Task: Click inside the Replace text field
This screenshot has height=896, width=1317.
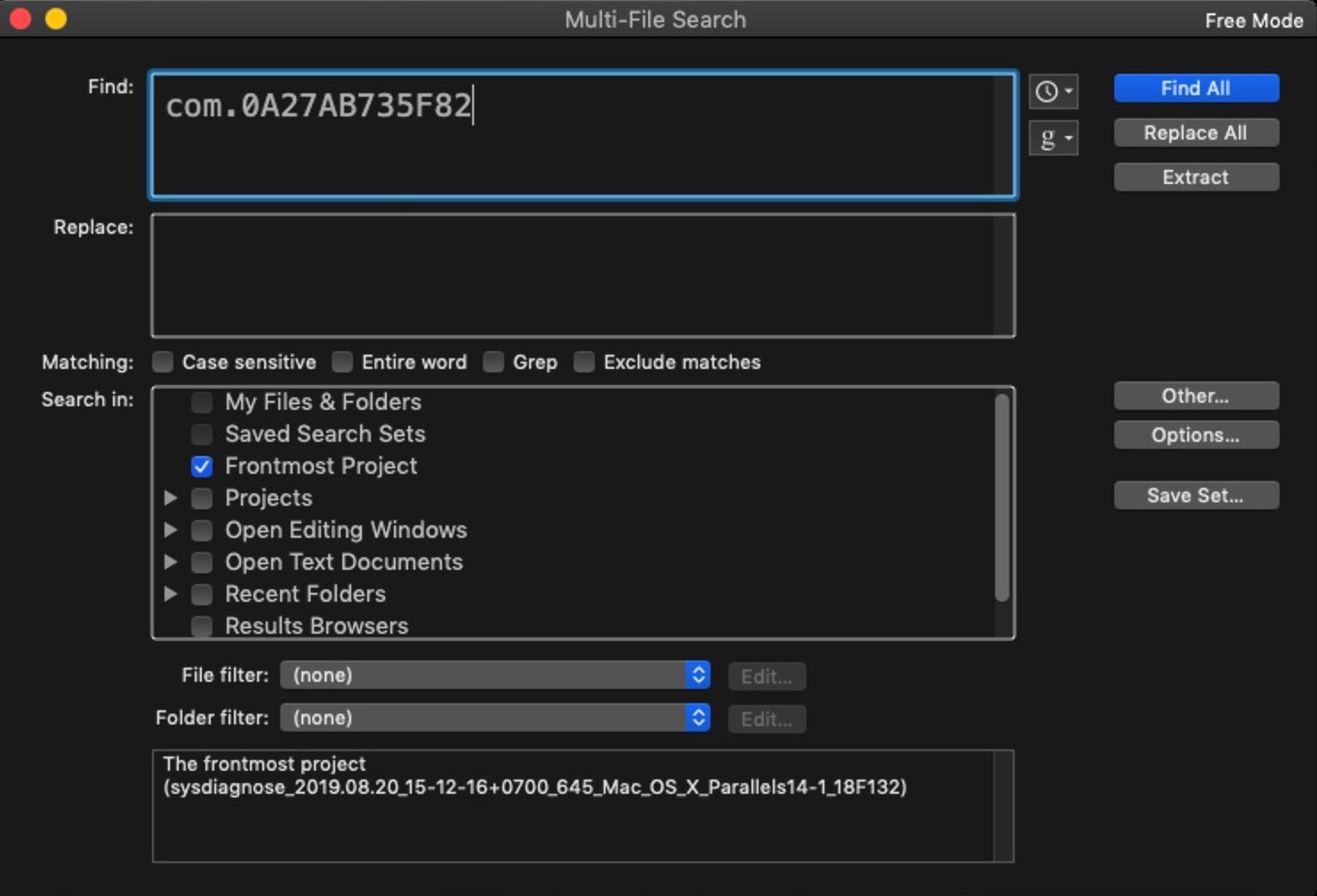Action: pyautogui.click(x=574, y=276)
